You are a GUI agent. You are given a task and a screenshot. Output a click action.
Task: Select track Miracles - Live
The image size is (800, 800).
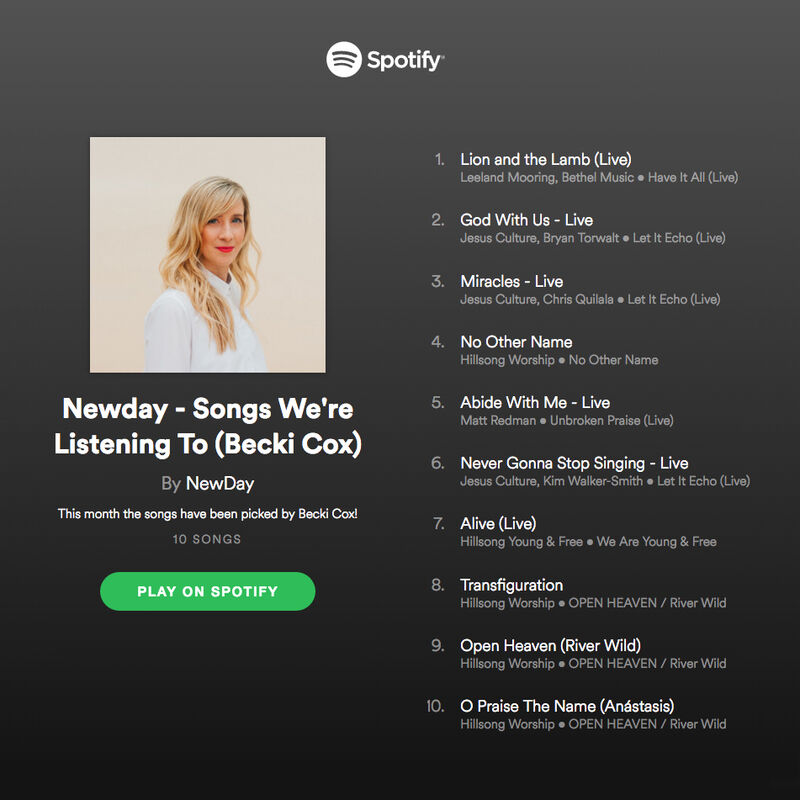click(x=511, y=281)
